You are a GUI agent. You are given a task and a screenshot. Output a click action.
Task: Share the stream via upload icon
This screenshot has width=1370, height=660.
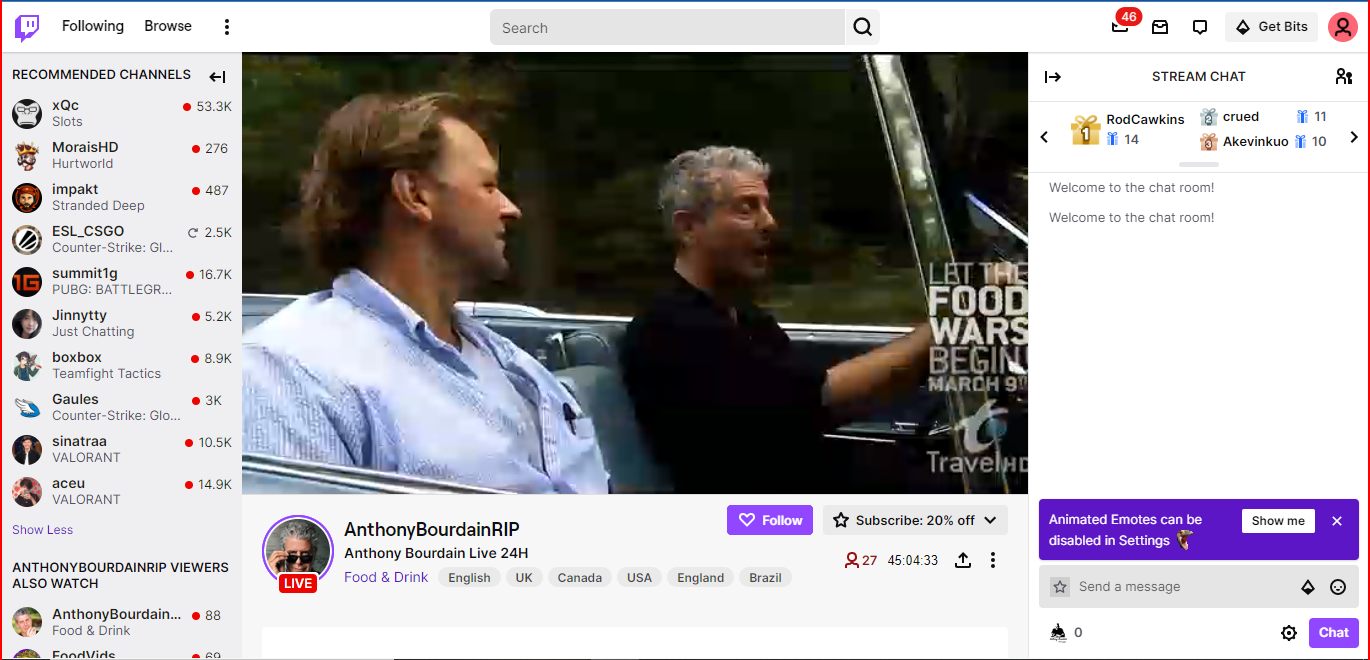click(963, 560)
